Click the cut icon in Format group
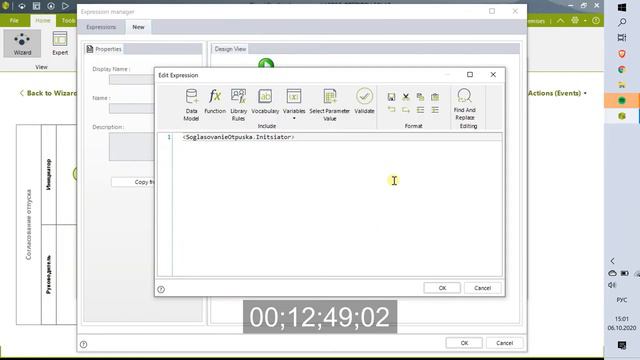This screenshot has height=360, width=640. [x=406, y=97]
